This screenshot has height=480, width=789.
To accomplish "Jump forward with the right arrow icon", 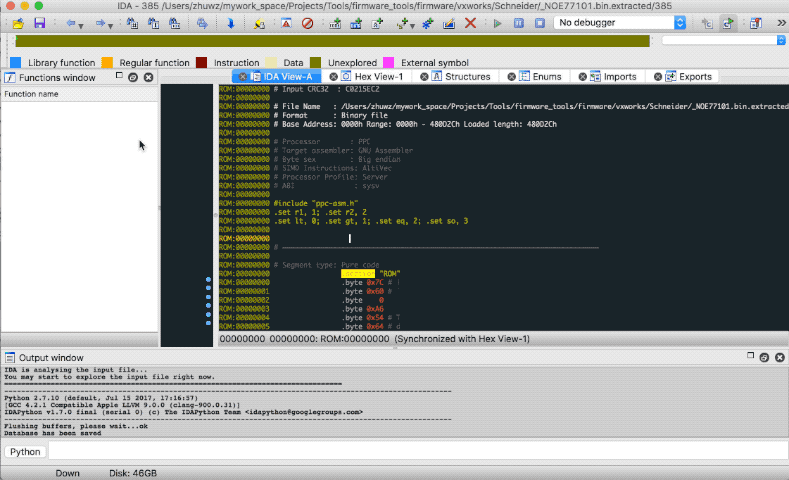I will (x=100, y=23).
